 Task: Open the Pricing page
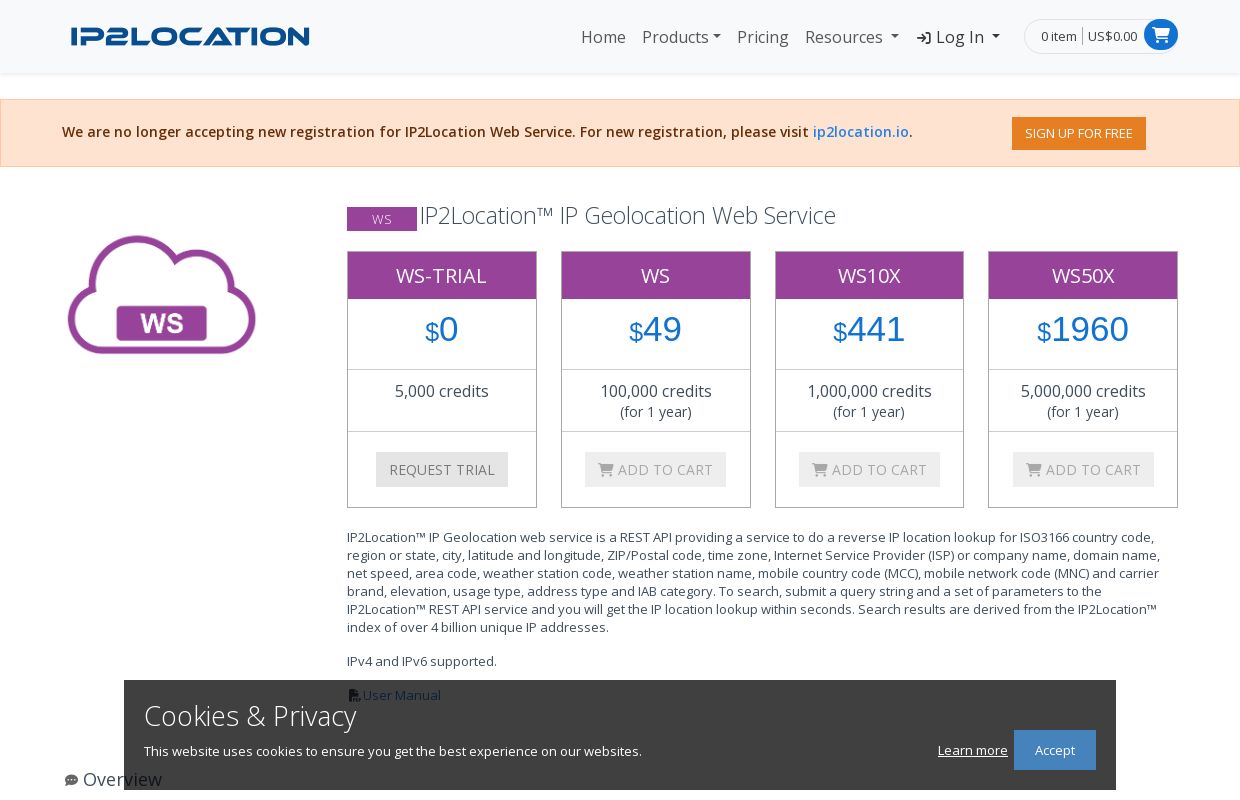tap(763, 37)
